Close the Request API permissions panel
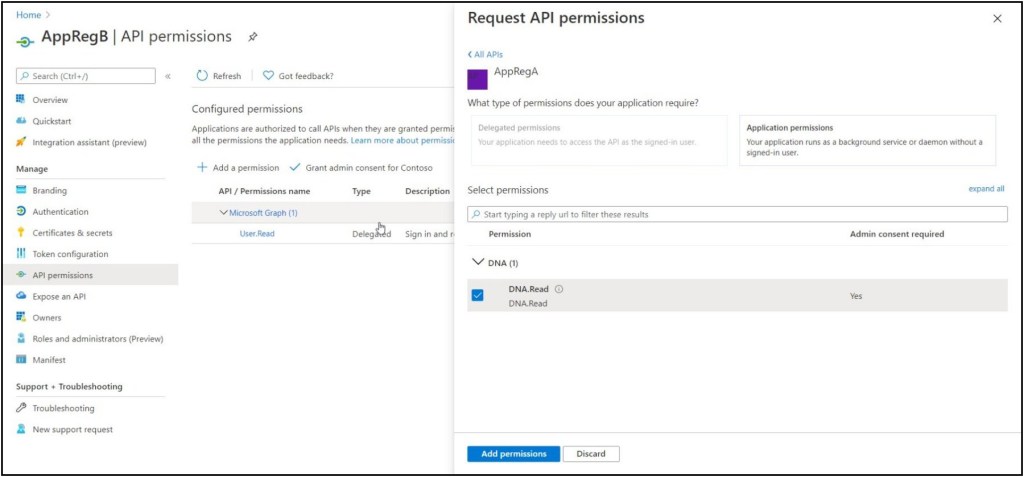 pos(996,19)
